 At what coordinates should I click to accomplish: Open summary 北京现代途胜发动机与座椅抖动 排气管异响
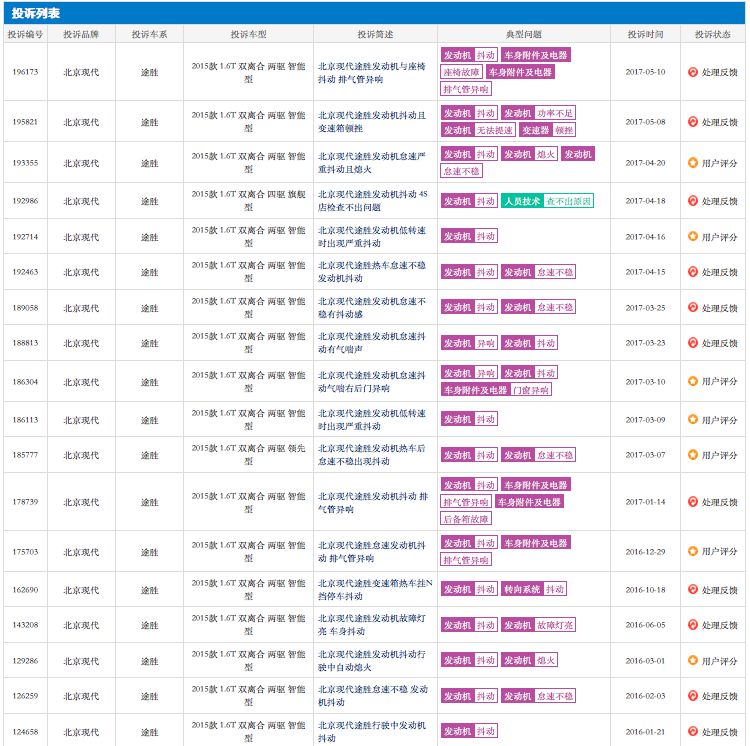(372, 73)
